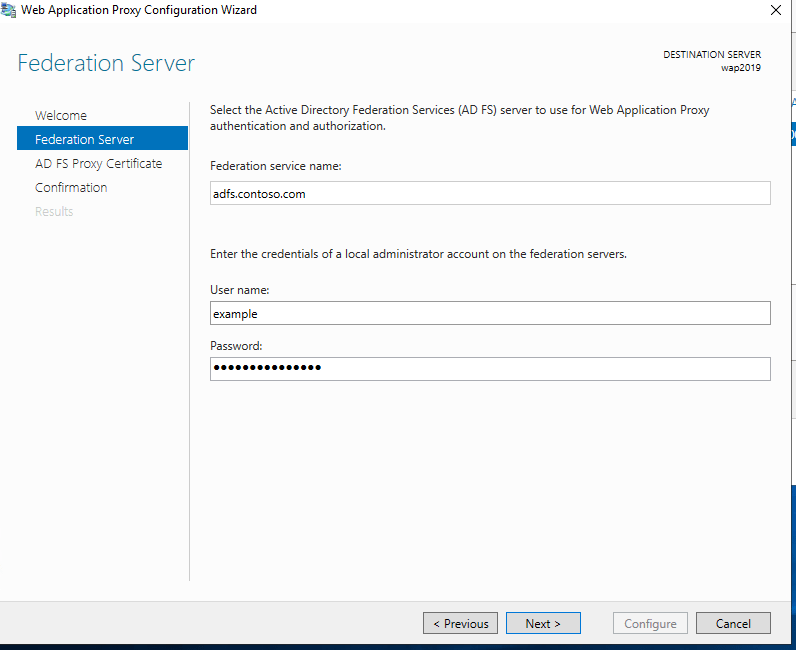Click the Federation service name field
The width and height of the screenshot is (796, 650).
pyautogui.click(x=490, y=194)
